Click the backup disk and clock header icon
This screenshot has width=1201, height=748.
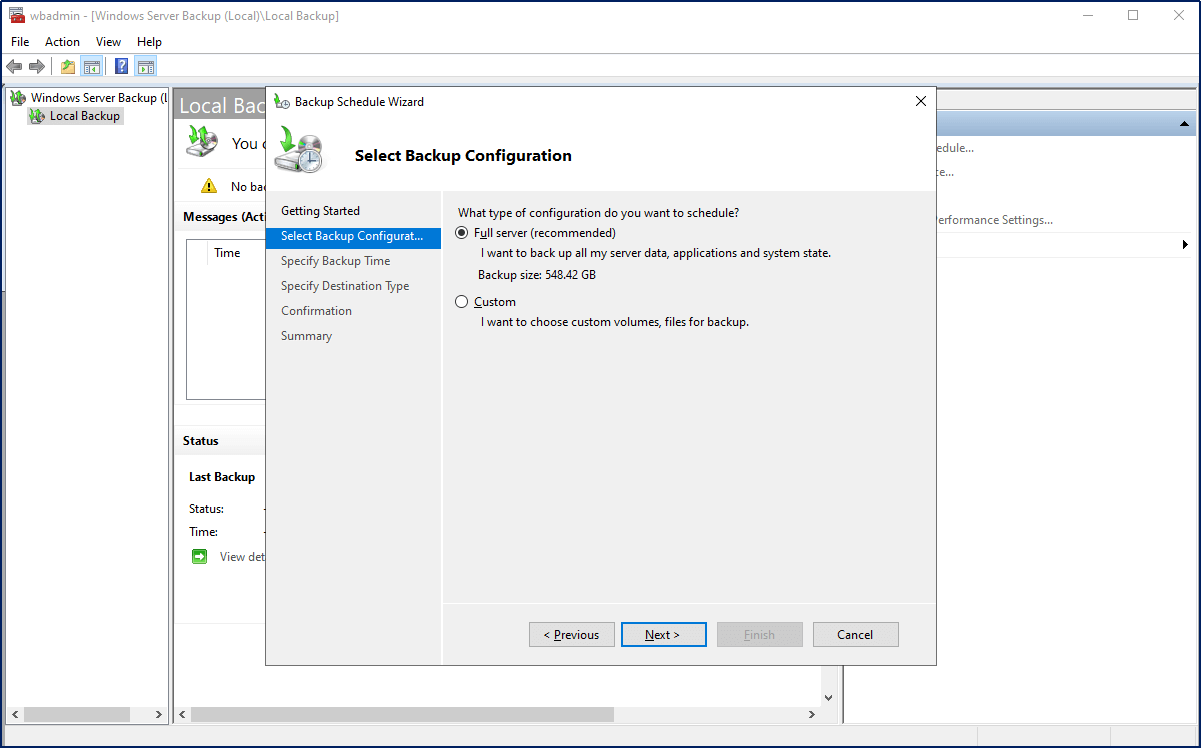pos(299,151)
